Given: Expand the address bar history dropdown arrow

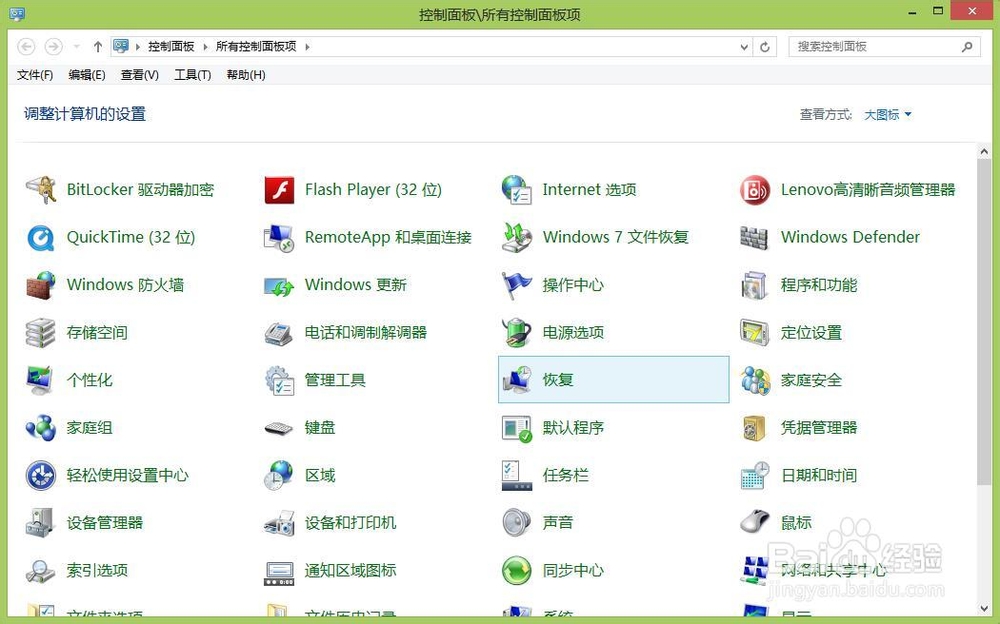Looking at the screenshot, I should 744,47.
